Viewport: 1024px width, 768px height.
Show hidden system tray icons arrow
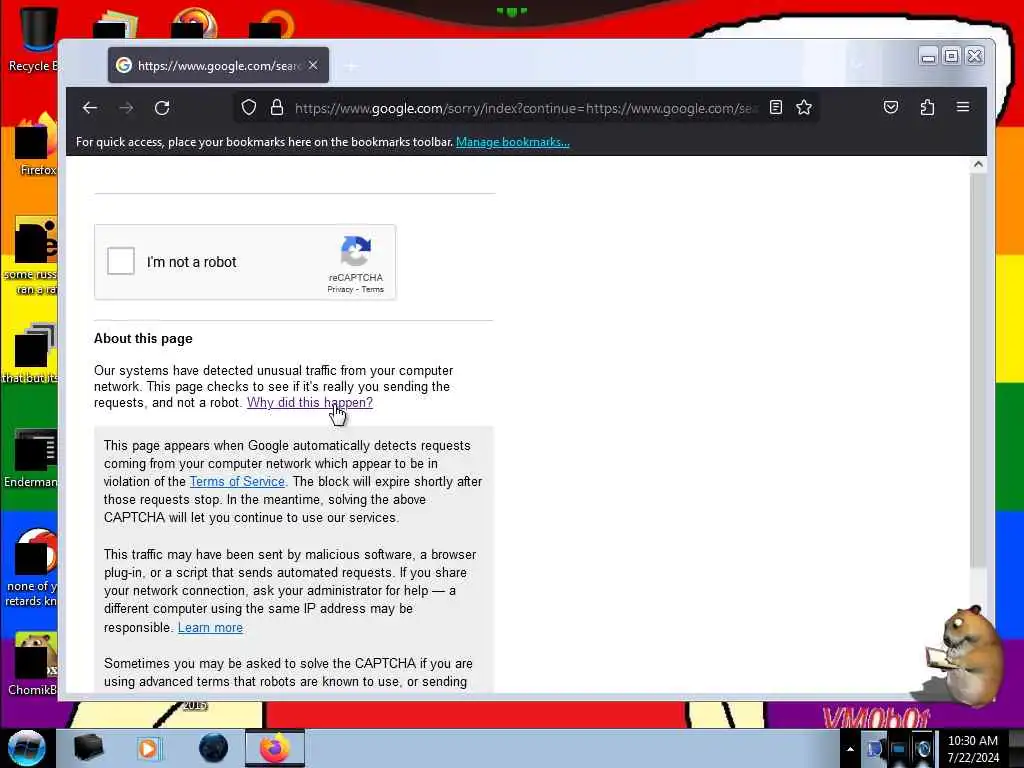[850, 749]
